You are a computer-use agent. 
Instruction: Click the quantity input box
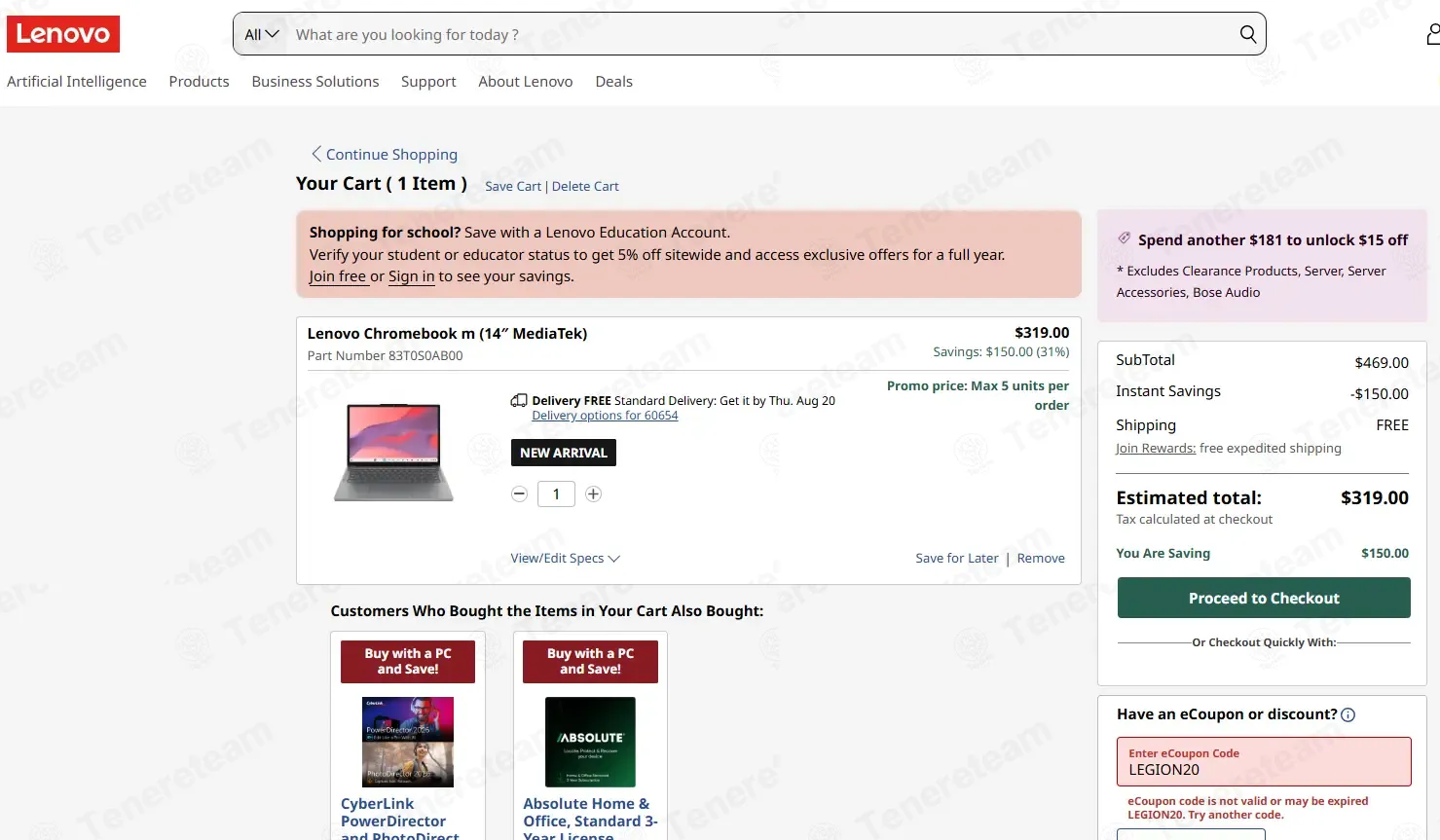(556, 494)
